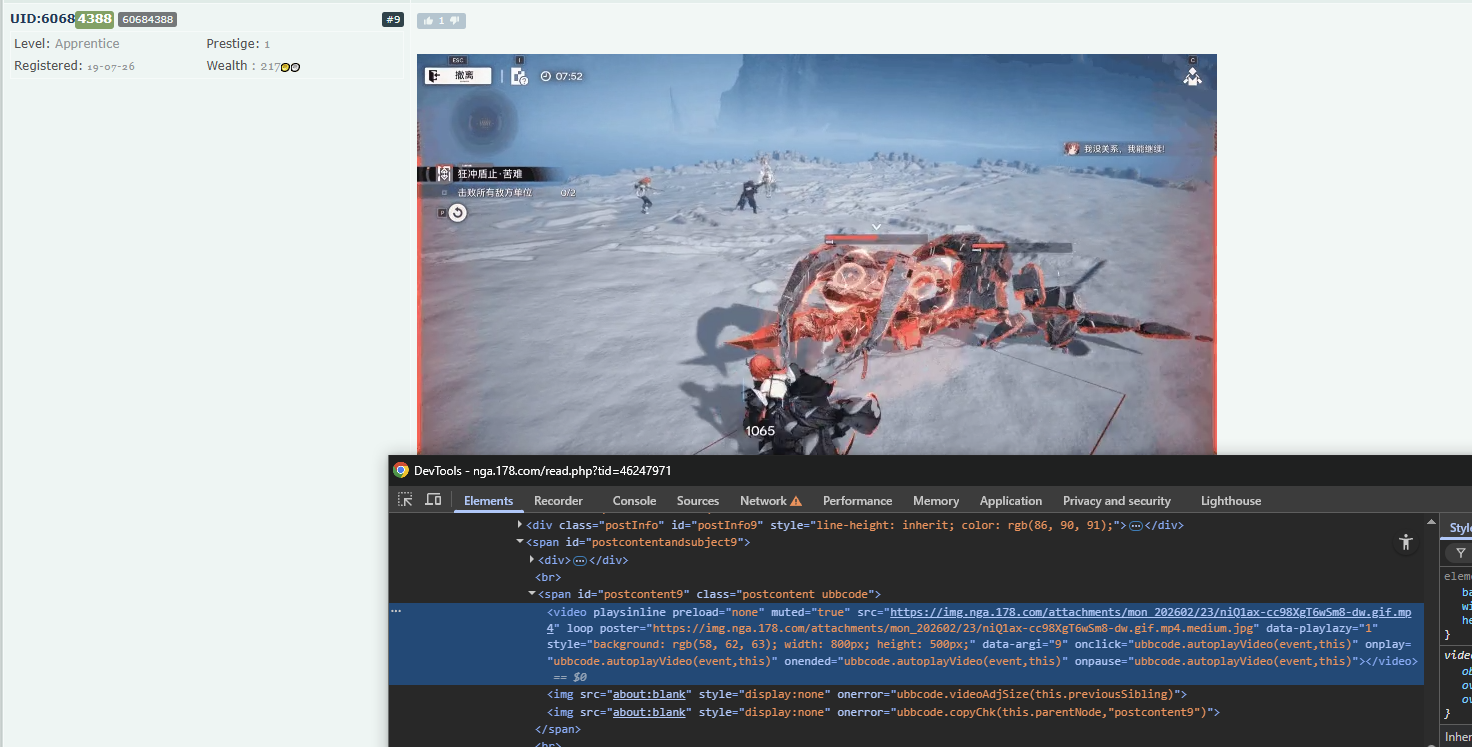Expand the collapsed postInfo9 div node
1472x747 pixels.
pos(520,525)
